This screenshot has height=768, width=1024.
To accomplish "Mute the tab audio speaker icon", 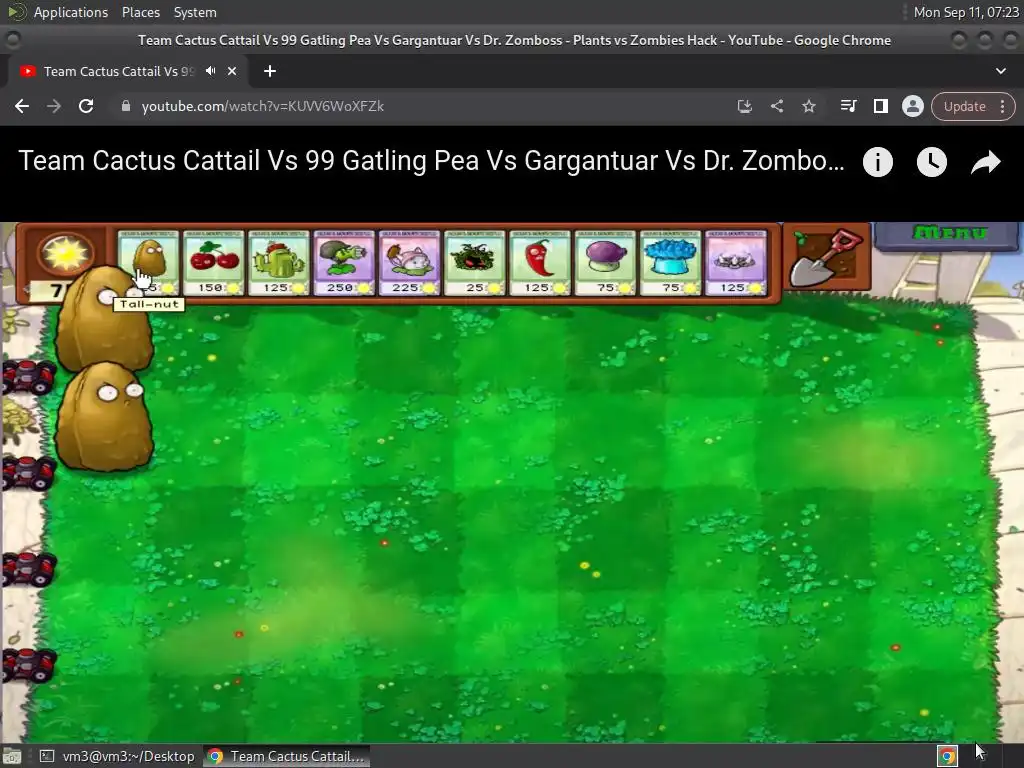I will coord(210,71).
